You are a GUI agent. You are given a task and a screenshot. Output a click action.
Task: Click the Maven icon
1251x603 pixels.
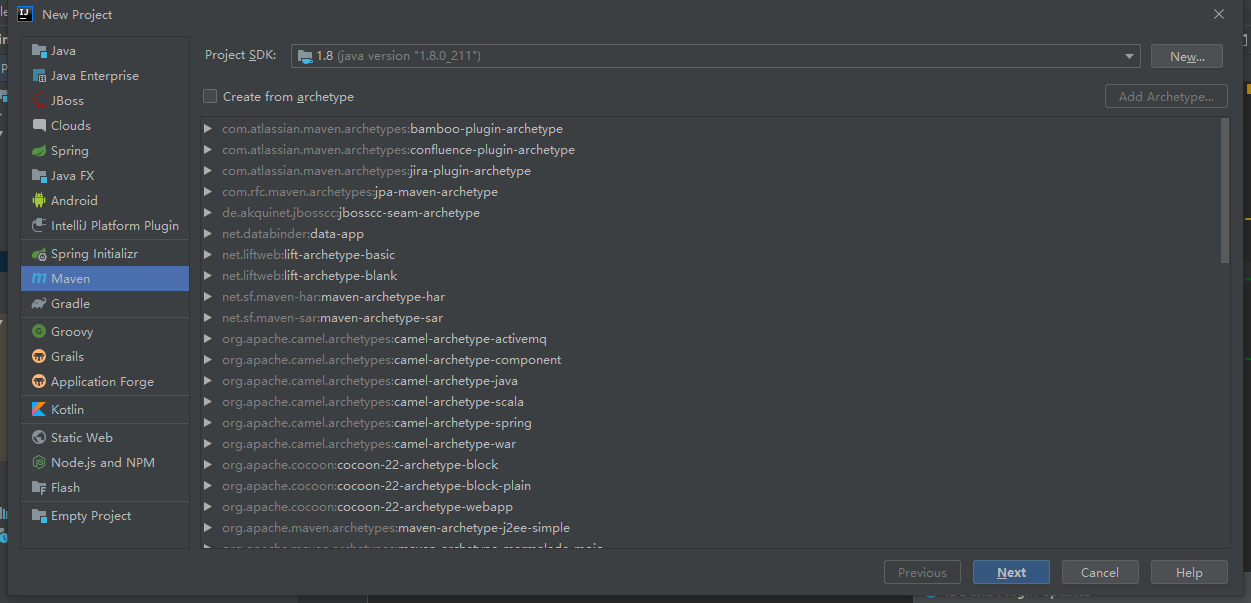39,279
